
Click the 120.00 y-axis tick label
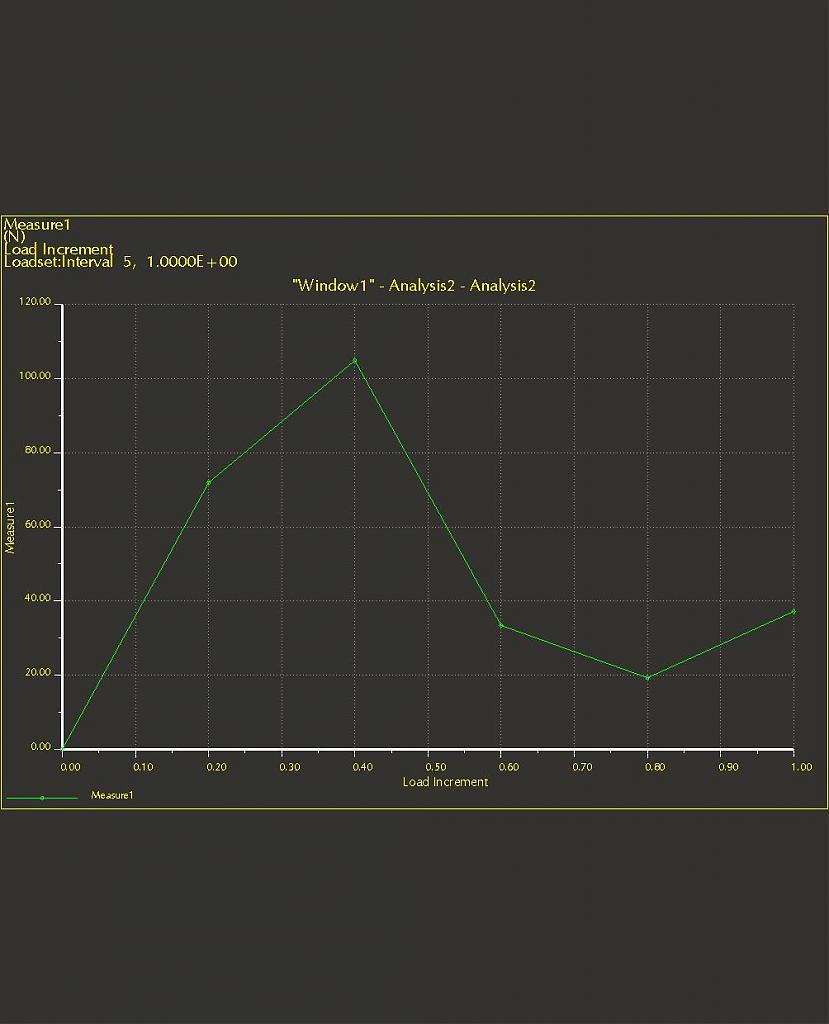click(35, 302)
